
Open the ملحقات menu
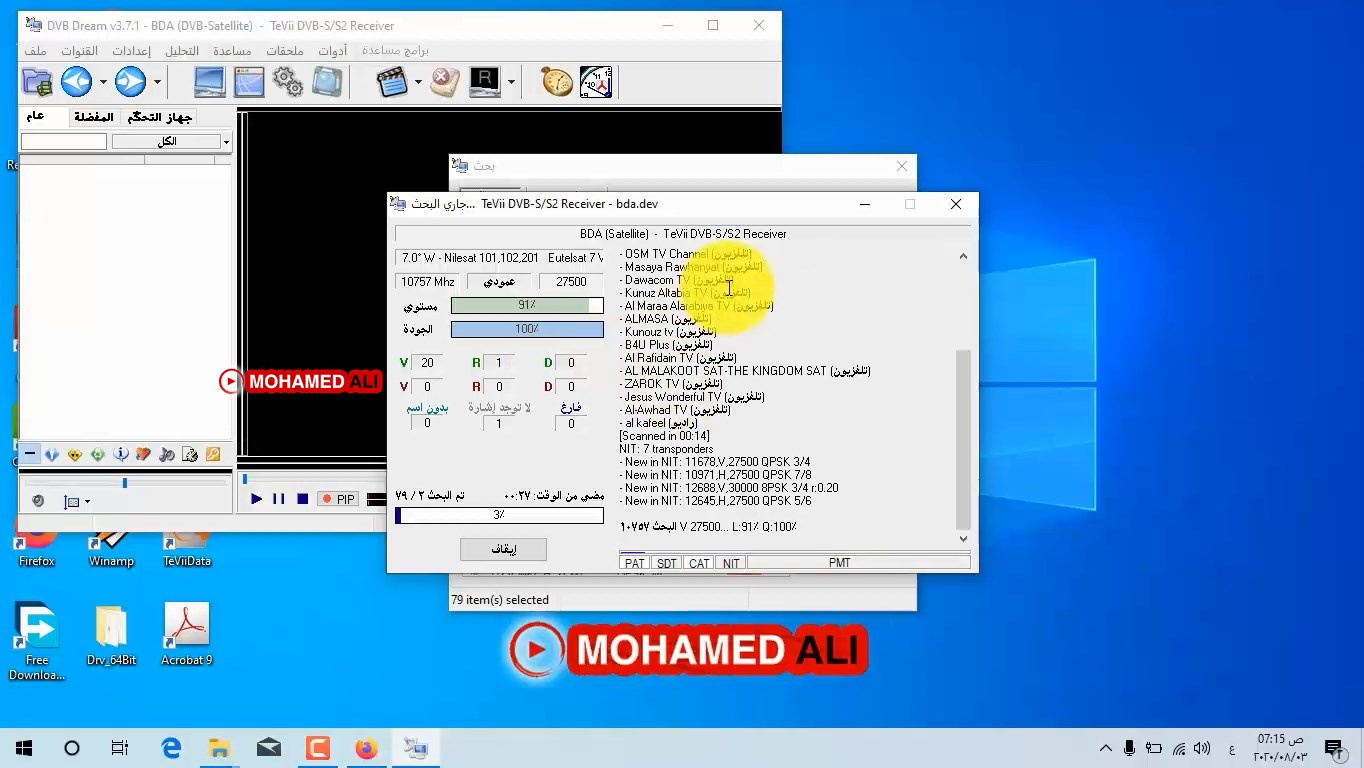click(285, 51)
